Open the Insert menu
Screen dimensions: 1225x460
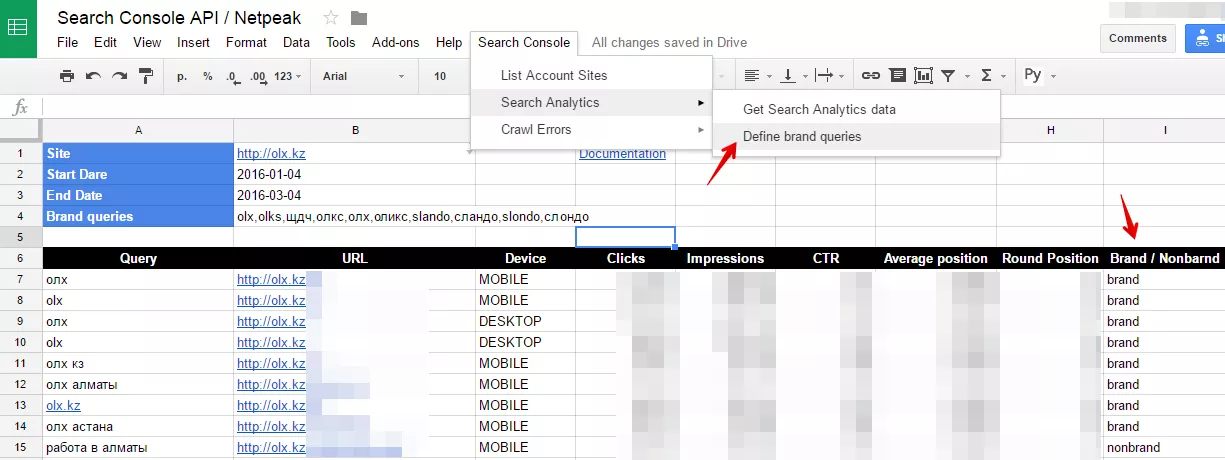coord(193,42)
